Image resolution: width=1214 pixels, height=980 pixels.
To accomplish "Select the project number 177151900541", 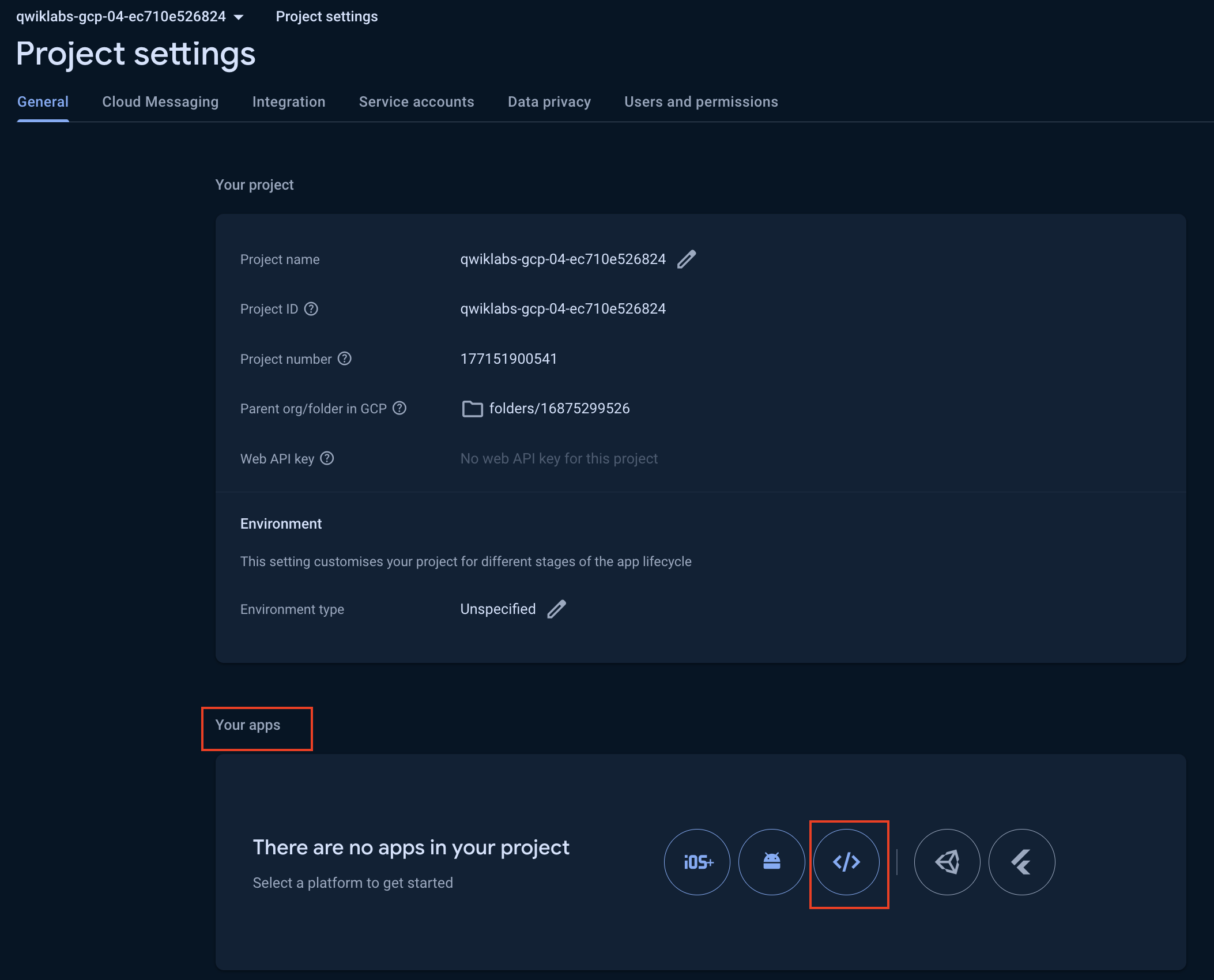I will point(508,359).
